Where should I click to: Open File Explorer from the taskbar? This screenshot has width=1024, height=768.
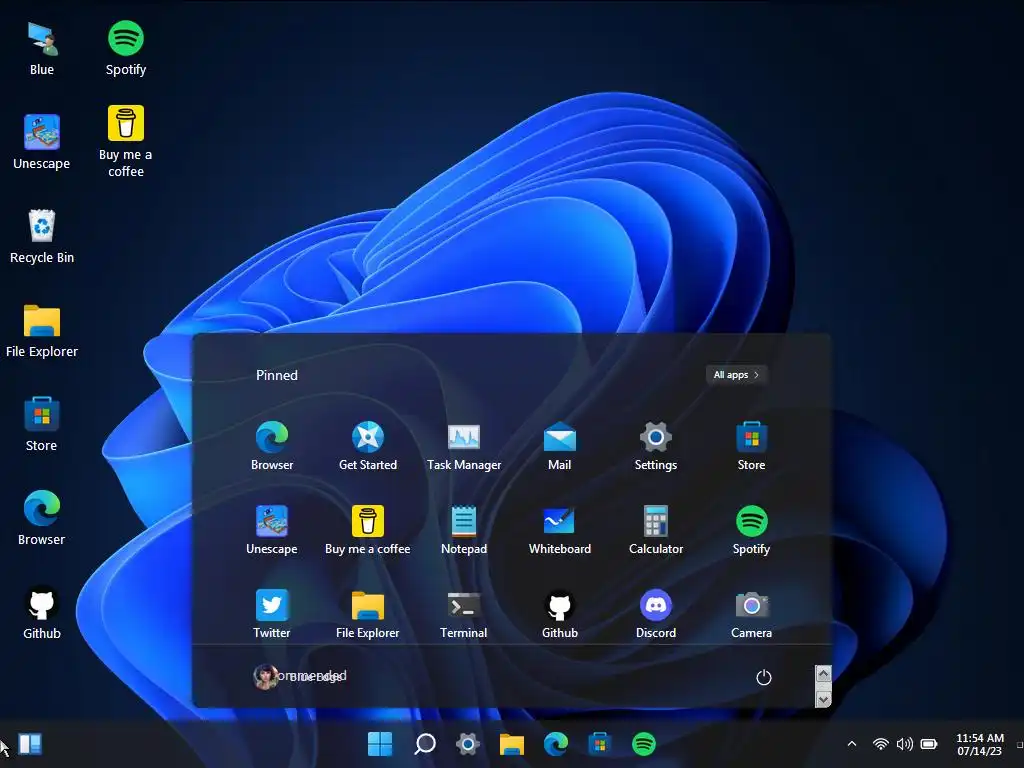[x=512, y=743]
